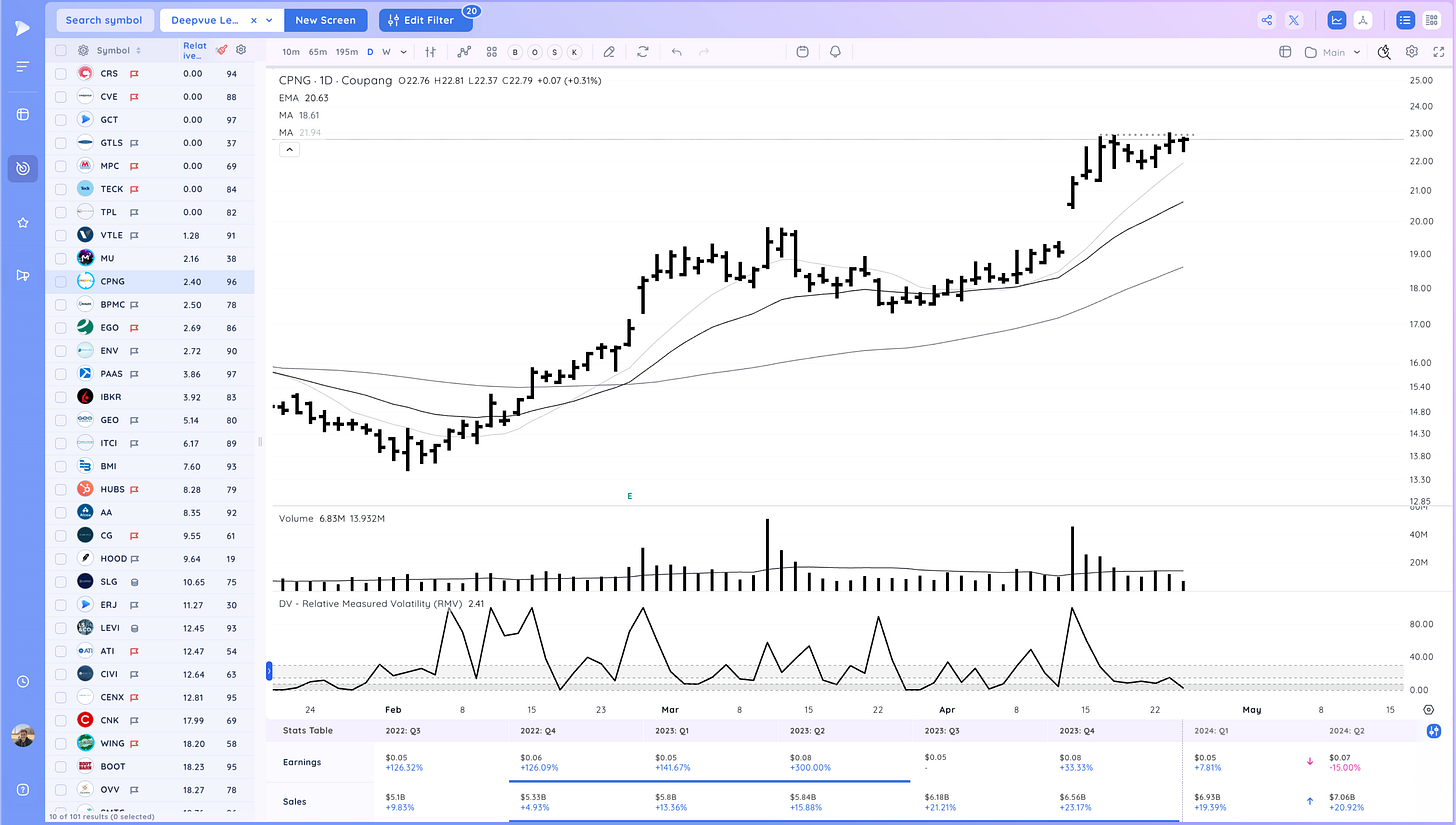1456x825 pixels.
Task: Open the chart settings gear icon
Action: 1411,52
